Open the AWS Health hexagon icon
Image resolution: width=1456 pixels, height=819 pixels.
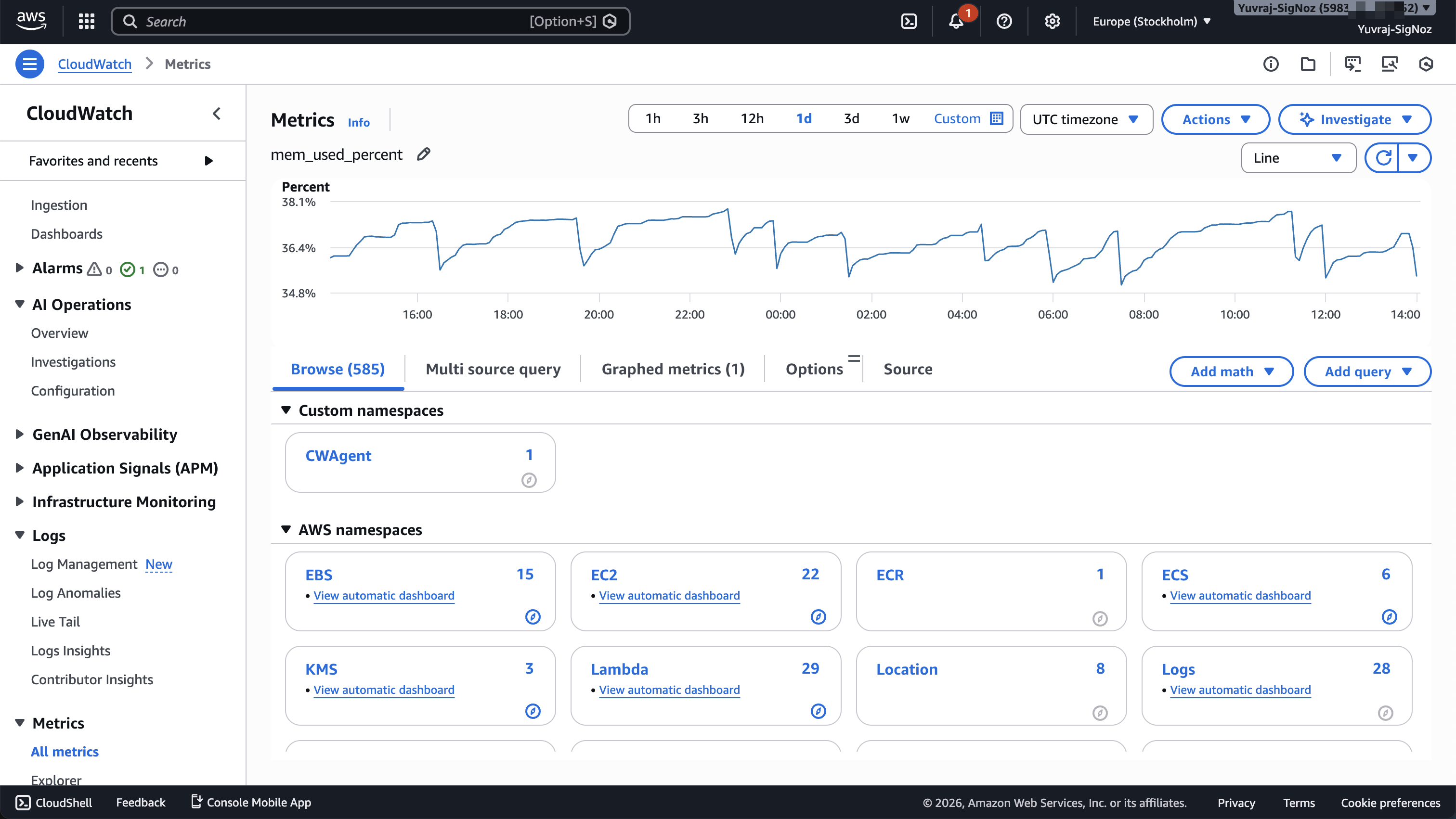pyautogui.click(x=1426, y=64)
